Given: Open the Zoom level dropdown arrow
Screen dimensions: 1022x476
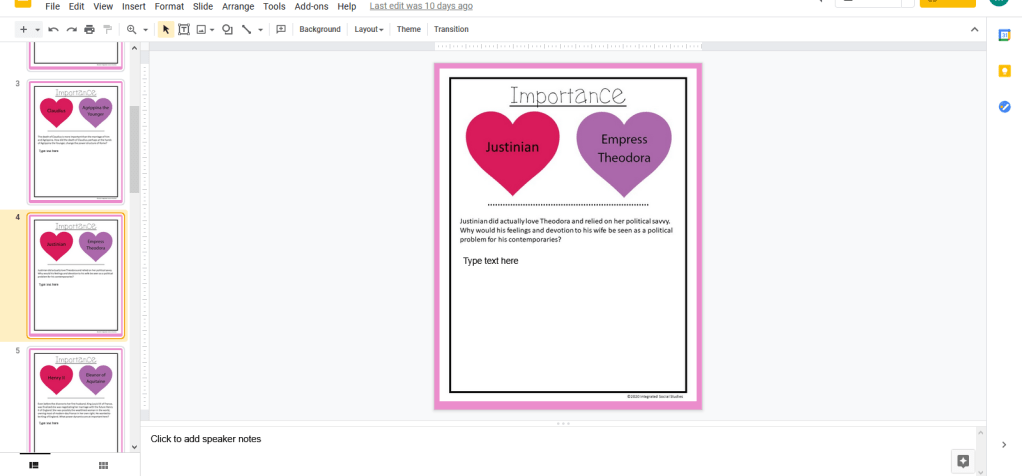Looking at the screenshot, I should pyautogui.click(x=145, y=30).
